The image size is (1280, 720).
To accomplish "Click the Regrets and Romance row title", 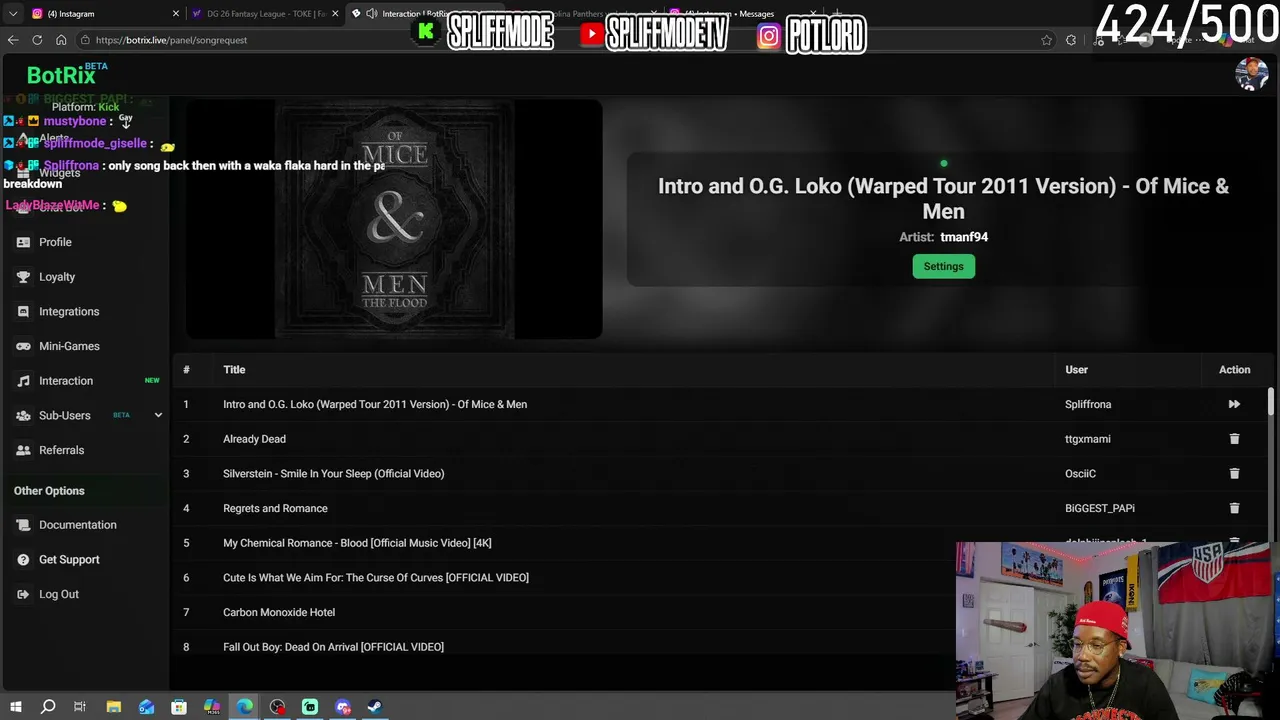I will 275,508.
